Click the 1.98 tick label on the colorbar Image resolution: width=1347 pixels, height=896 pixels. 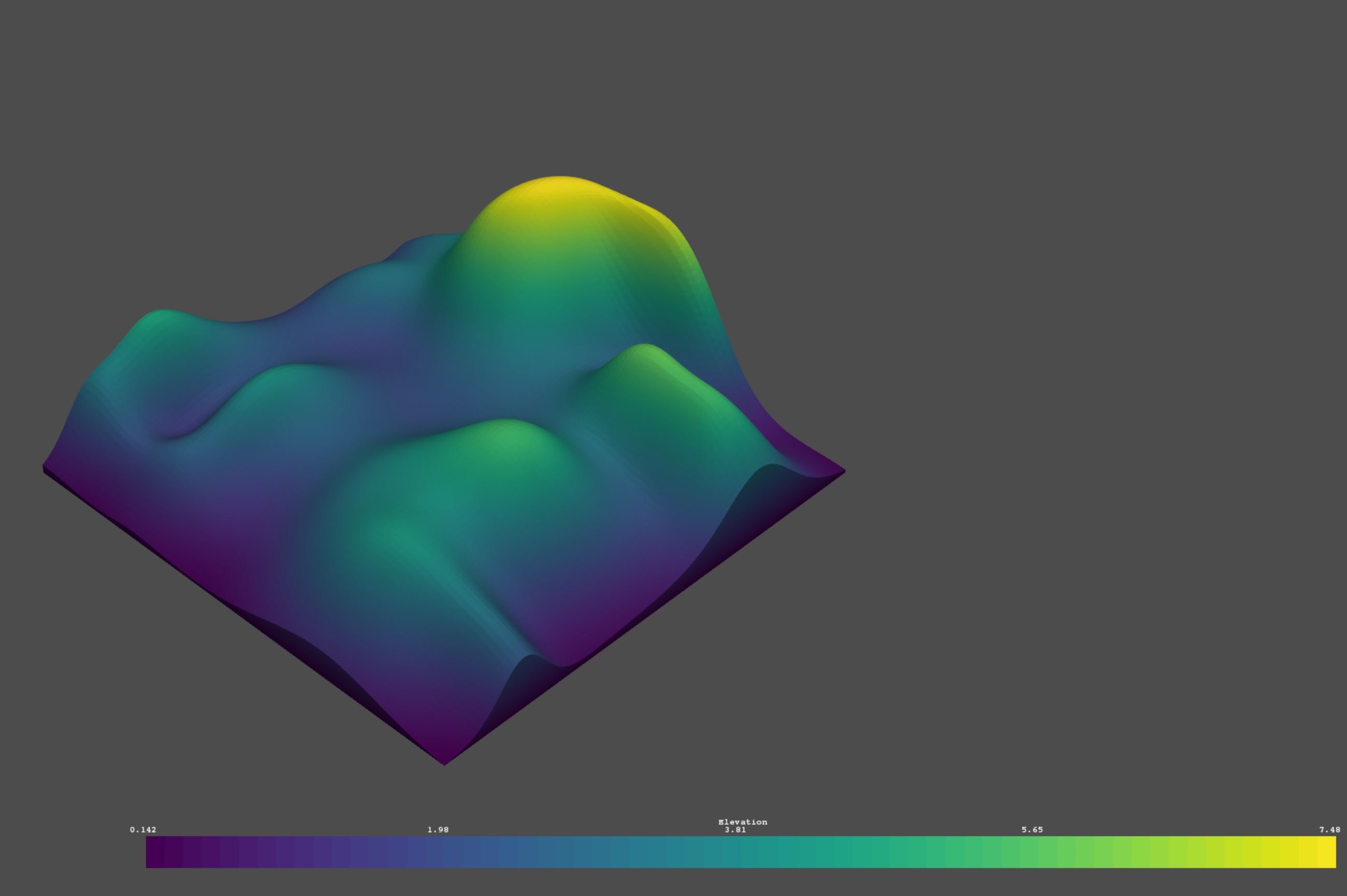[x=438, y=829]
